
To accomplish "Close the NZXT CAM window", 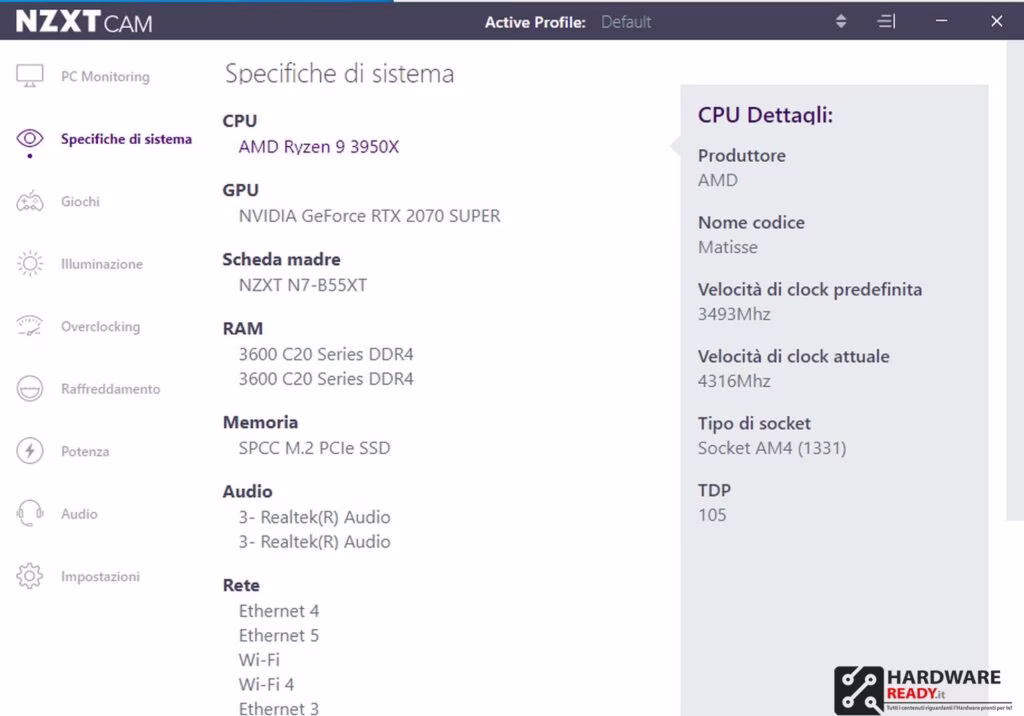I will tap(997, 21).
